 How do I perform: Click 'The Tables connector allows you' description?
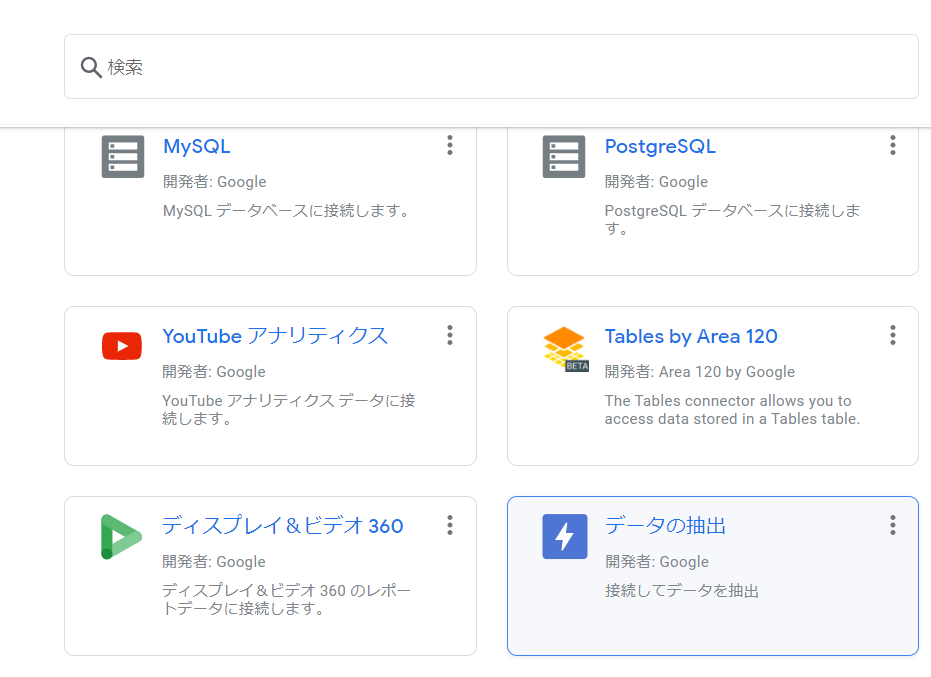coord(732,410)
